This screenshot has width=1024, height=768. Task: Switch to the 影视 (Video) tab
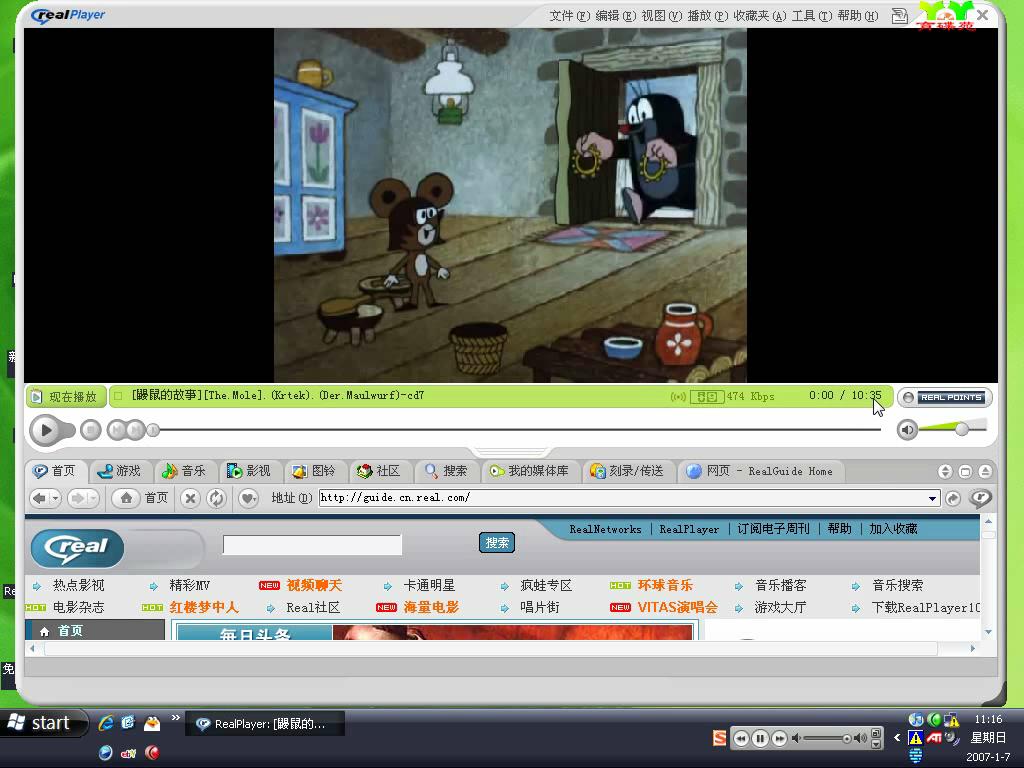[x=249, y=471]
